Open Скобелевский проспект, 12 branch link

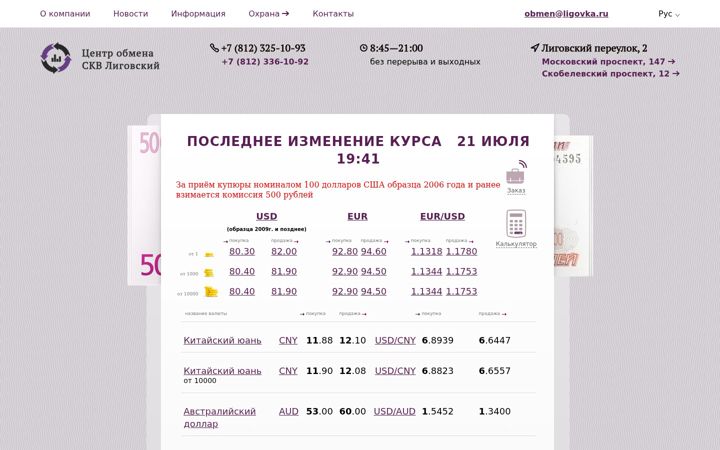tap(611, 73)
